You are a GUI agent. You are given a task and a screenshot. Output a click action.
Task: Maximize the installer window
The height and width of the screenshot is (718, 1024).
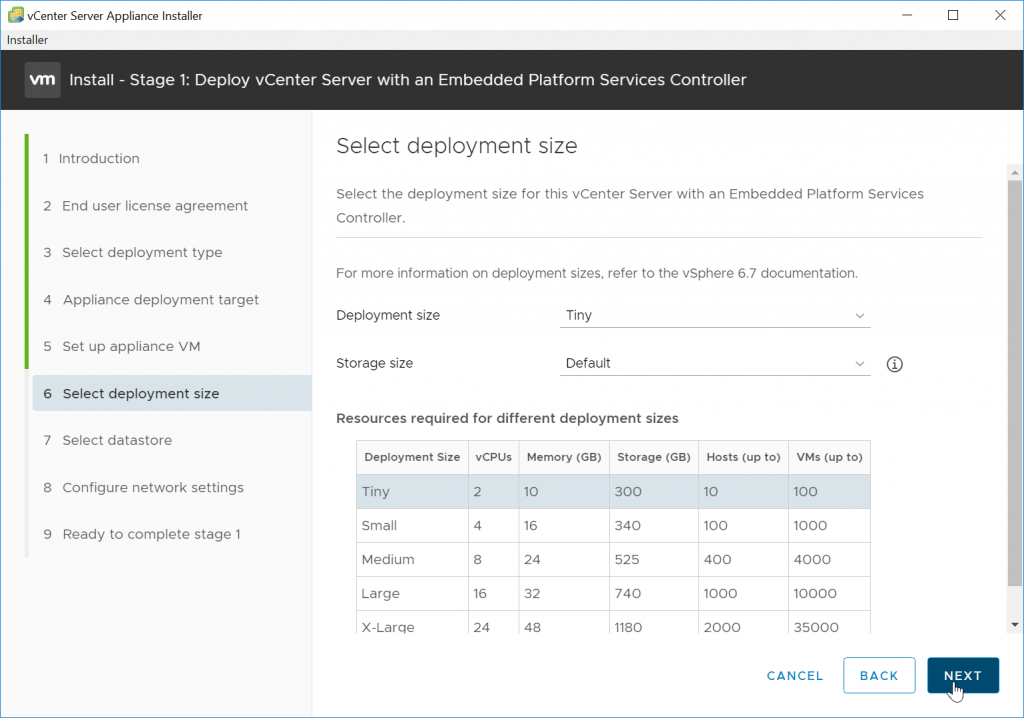(953, 15)
